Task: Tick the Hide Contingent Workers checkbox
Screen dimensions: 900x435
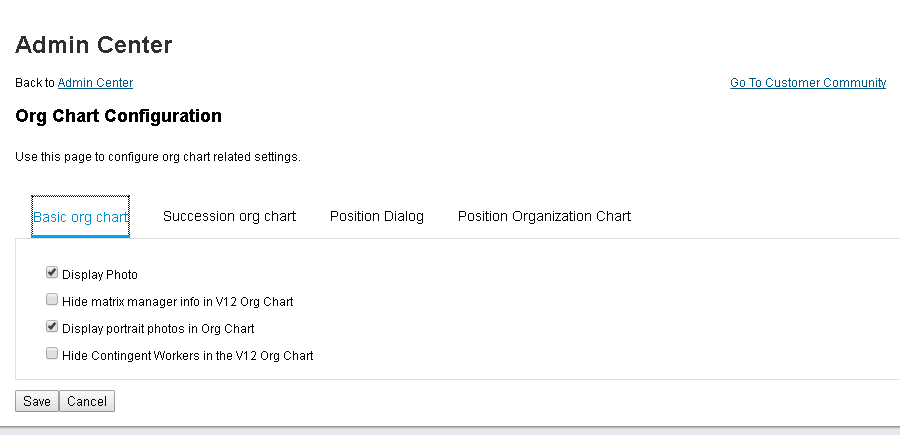Action: [52, 354]
